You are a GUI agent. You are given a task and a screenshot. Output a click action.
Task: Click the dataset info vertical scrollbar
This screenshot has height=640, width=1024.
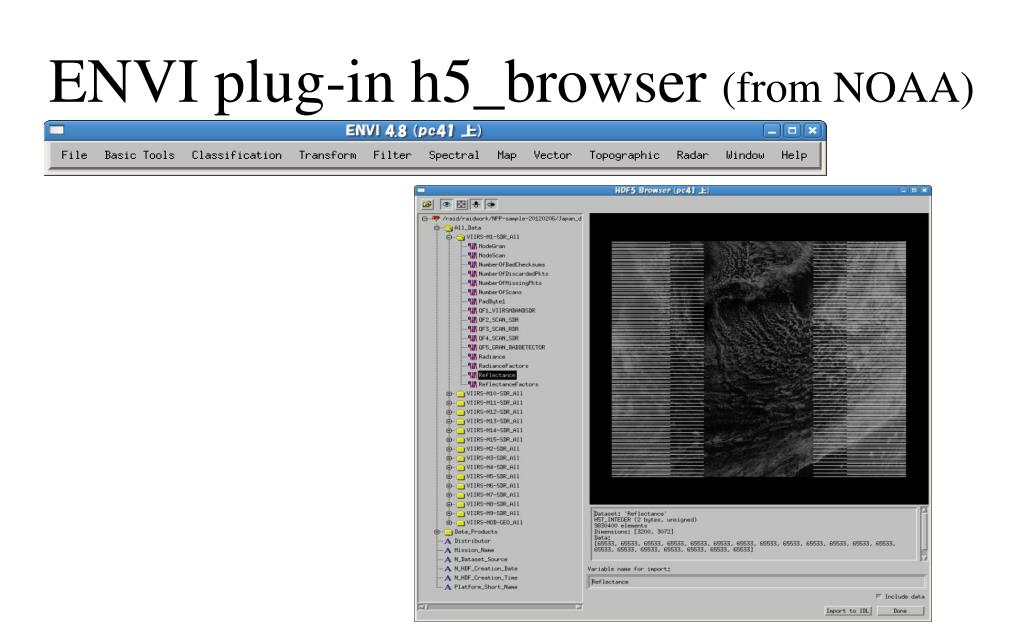(923, 534)
